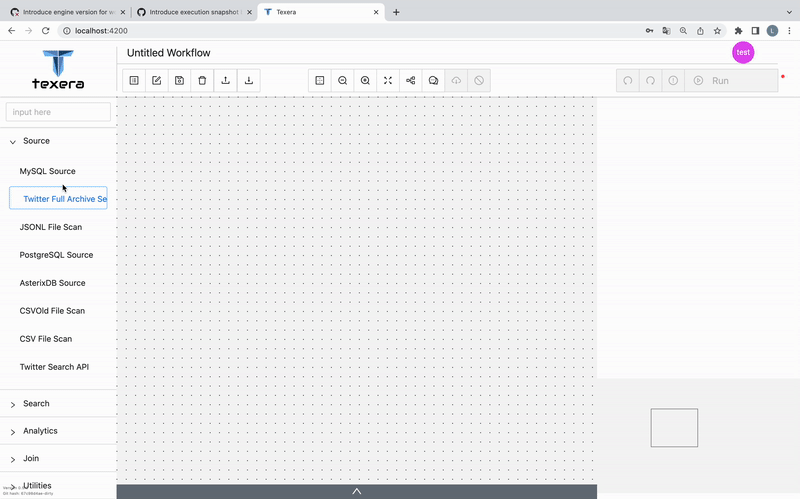The image size is (800, 499).
Task: Expand the Analytics operator group
Action: (58, 431)
